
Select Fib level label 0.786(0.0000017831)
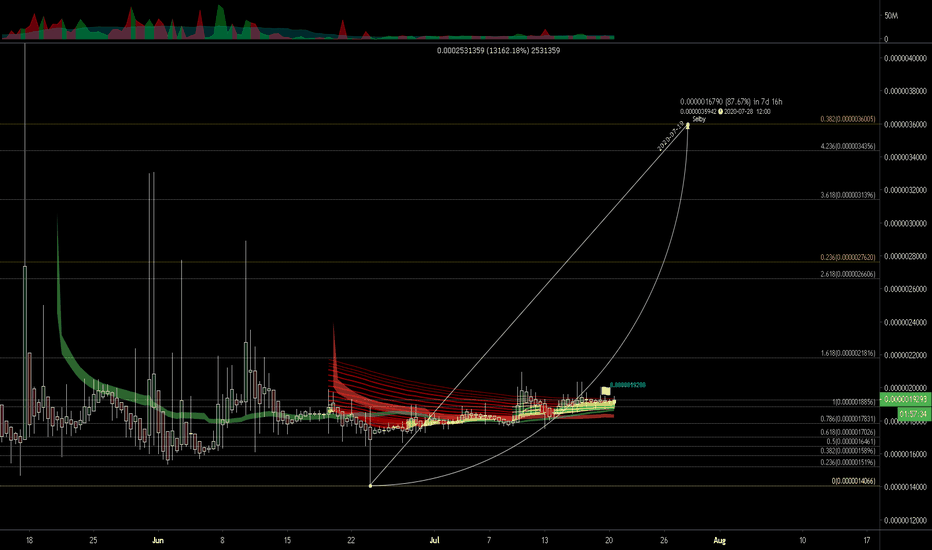(x=848, y=419)
